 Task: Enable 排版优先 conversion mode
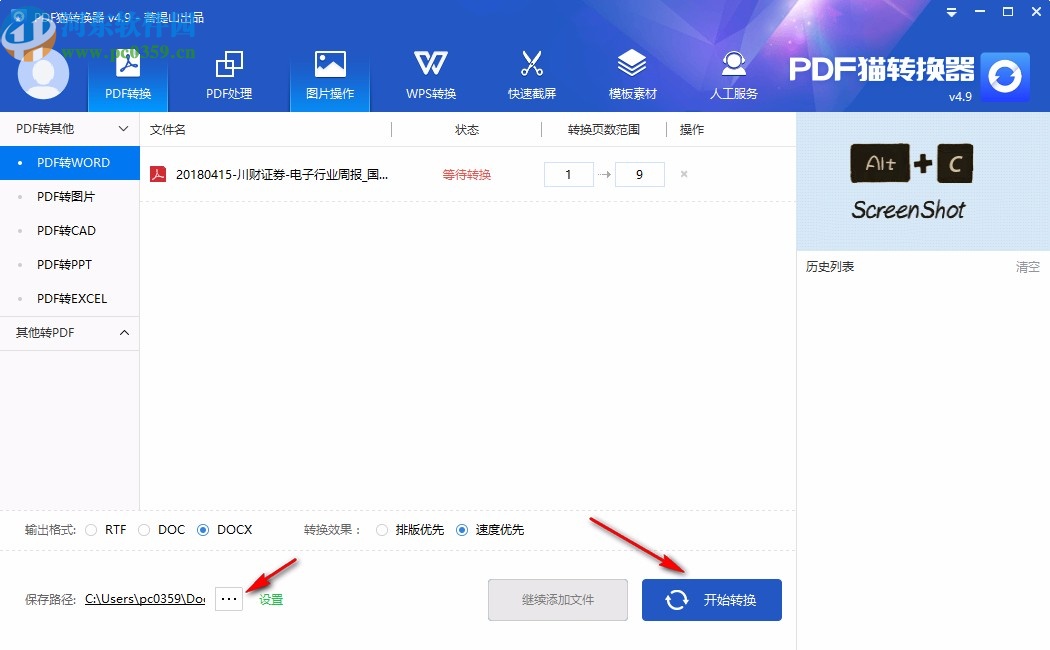point(381,530)
